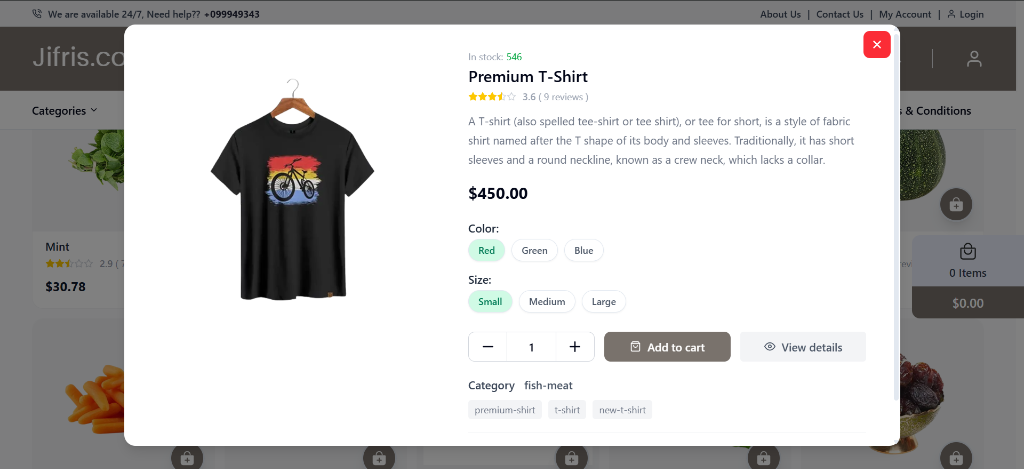1024x469 pixels.
Task: Click the quantity input field
Action: click(531, 347)
